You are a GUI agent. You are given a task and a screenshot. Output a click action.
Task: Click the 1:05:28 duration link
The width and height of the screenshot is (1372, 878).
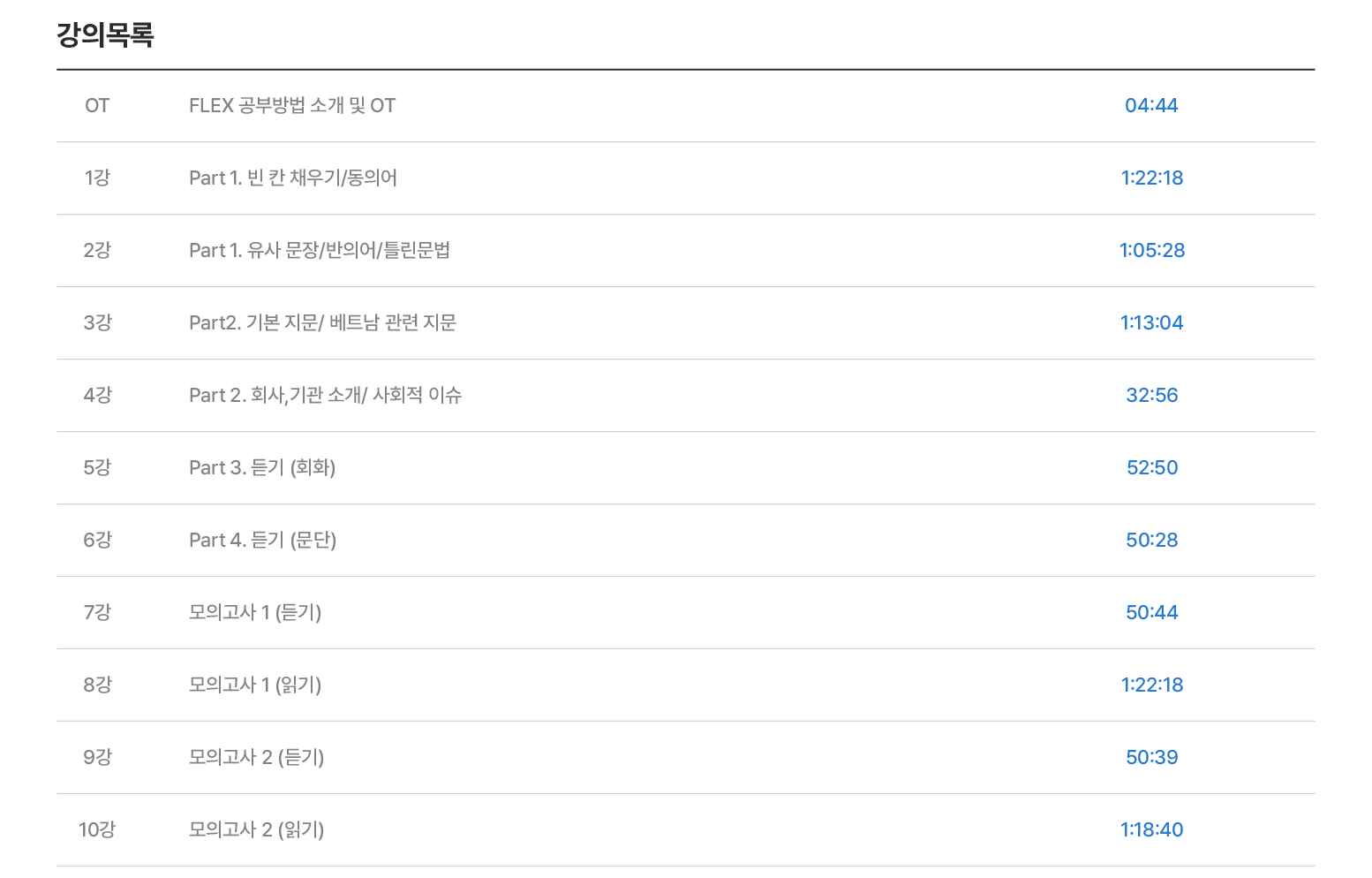point(1151,251)
